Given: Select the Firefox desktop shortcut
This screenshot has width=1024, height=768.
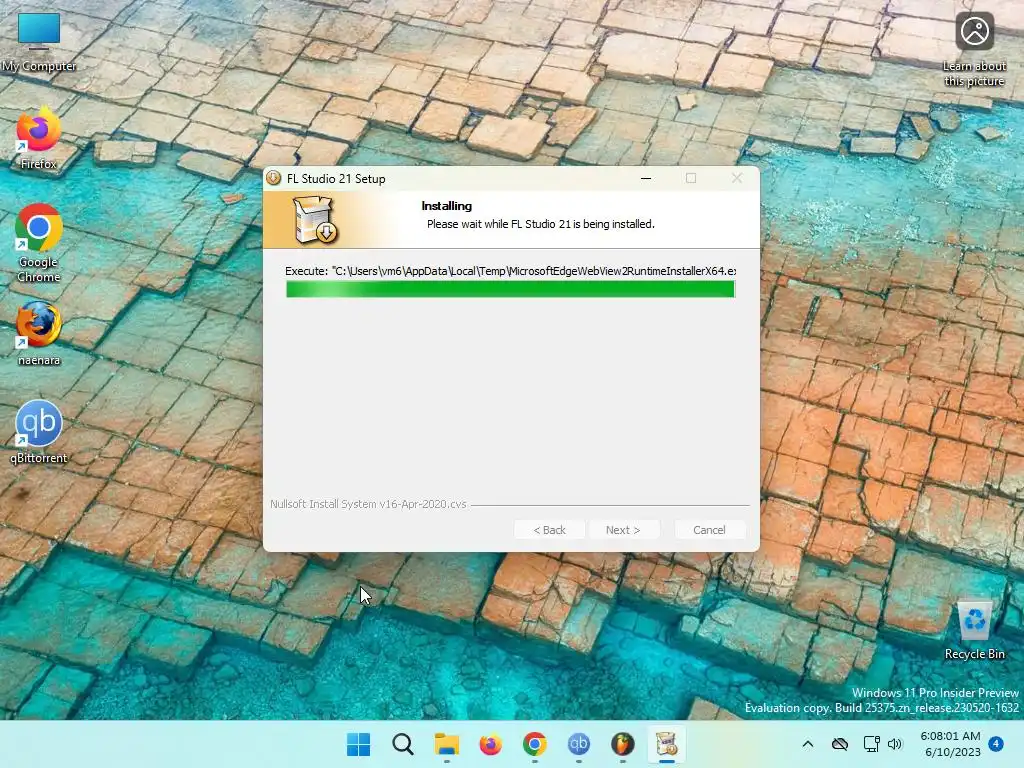Looking at the screenshot, I should pos(39,139).
